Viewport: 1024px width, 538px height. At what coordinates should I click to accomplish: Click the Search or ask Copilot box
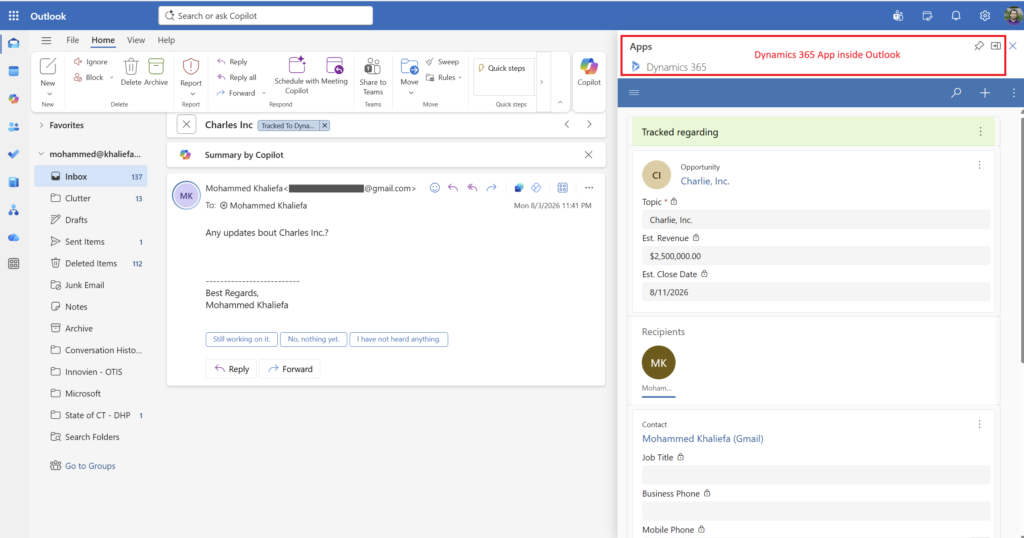tap(266, 16)
